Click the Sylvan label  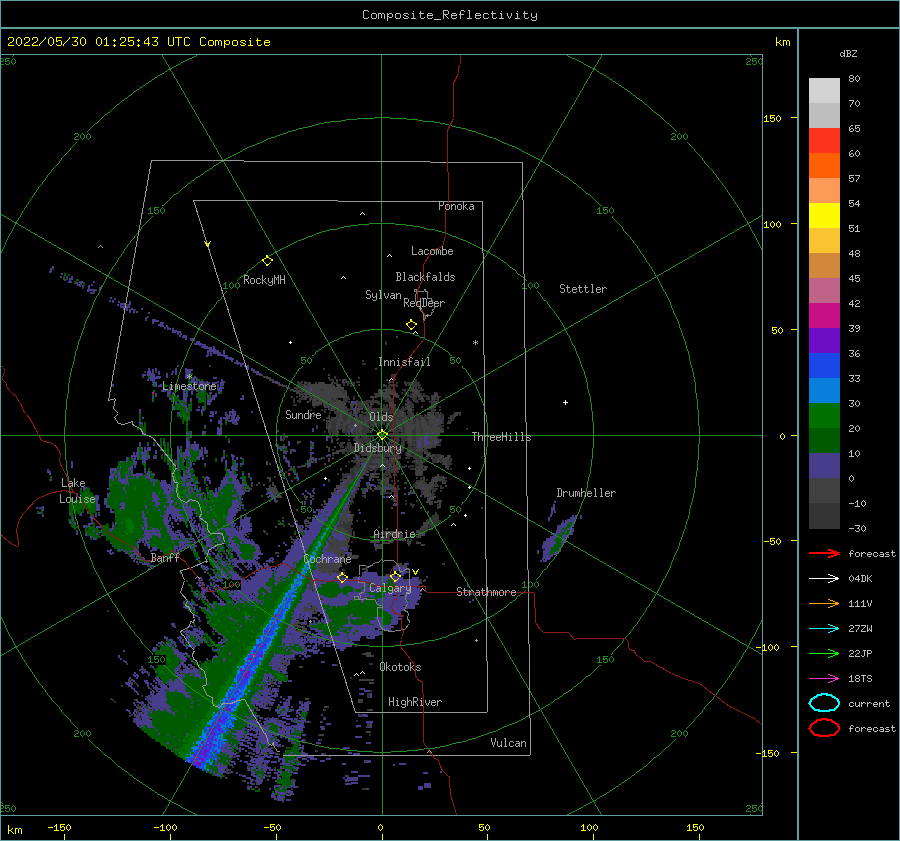[x=383, y=295]
